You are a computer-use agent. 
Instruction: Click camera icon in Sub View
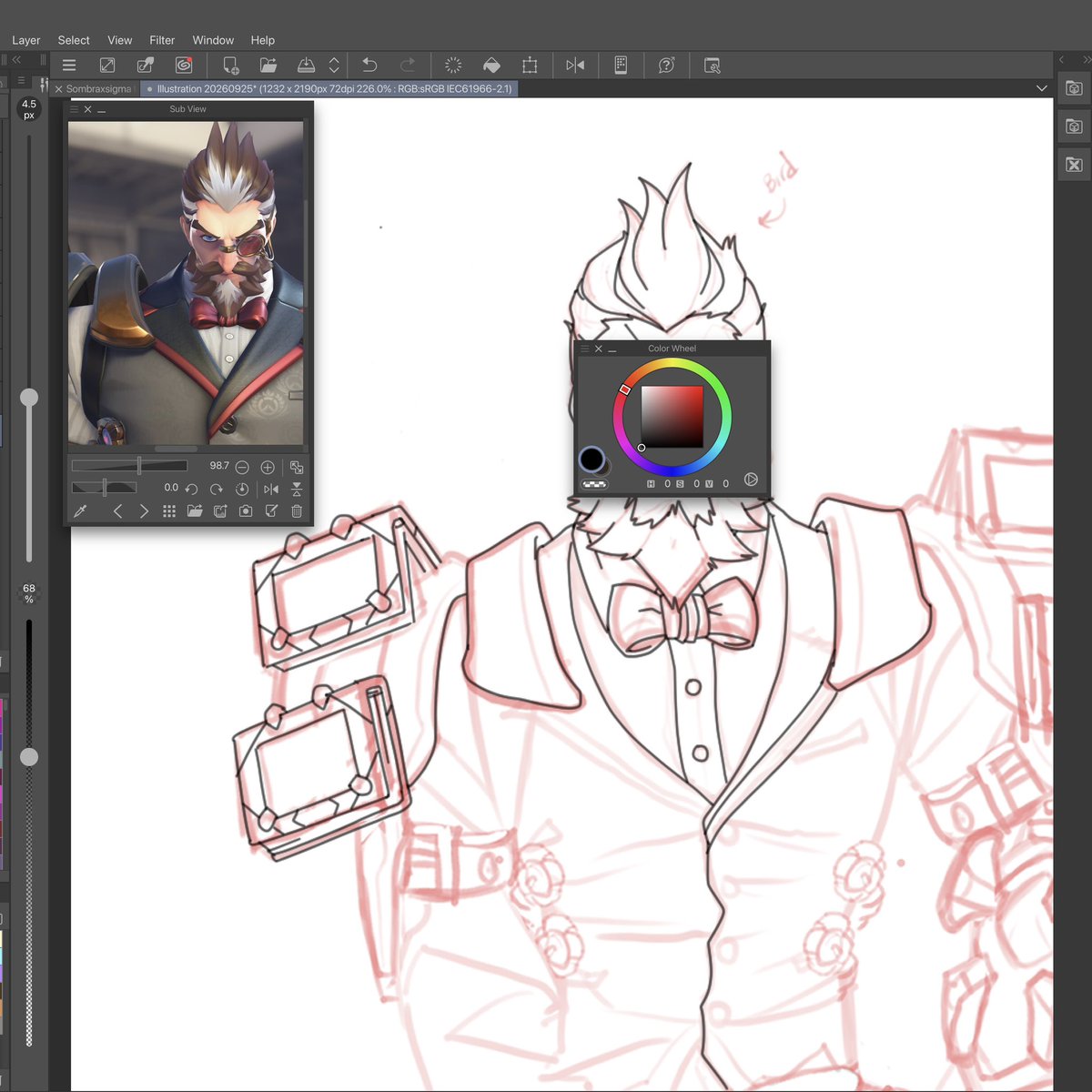[x=246, y=511]
